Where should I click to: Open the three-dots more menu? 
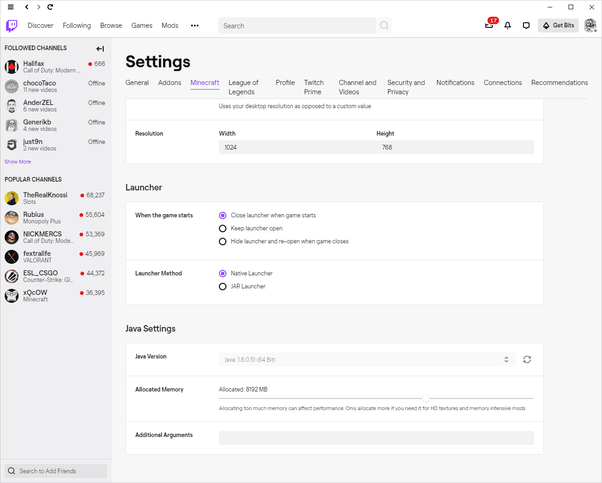click(195, 26)
